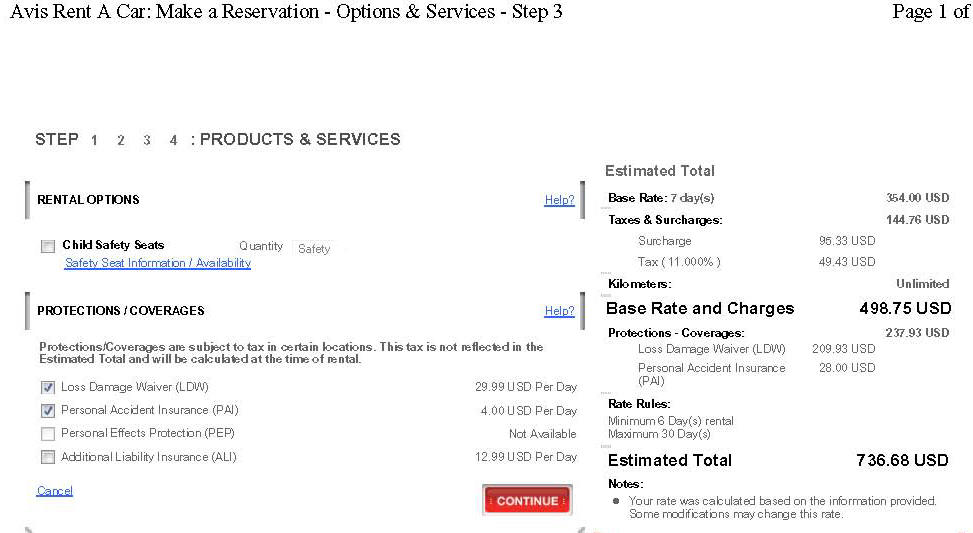Screen dimensions: 973x533
Task: Open Help for Protections / Coverages
Action: (559, 311)
